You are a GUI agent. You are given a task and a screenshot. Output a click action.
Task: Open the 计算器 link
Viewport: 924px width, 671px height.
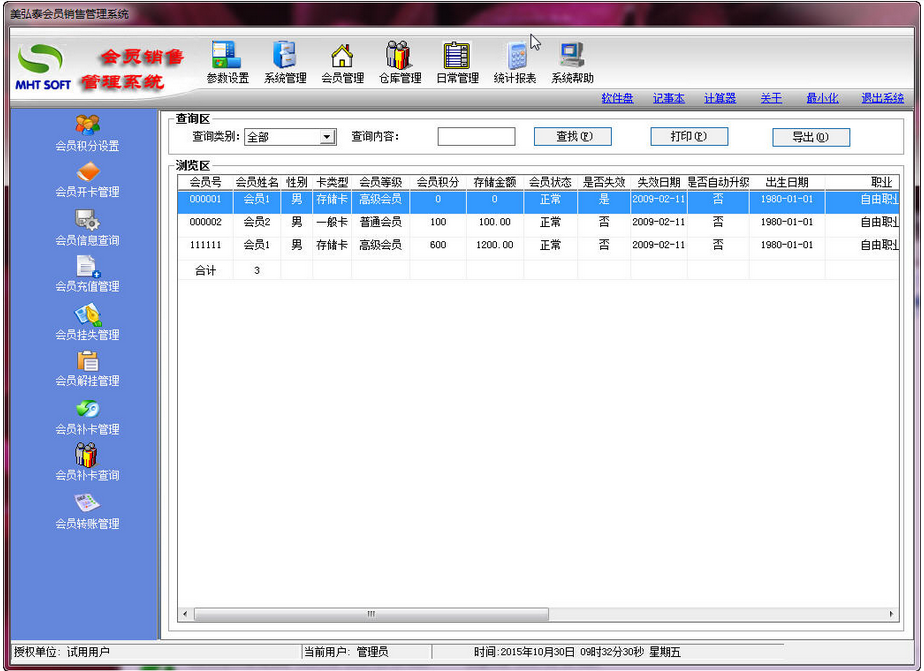point(720,98)
